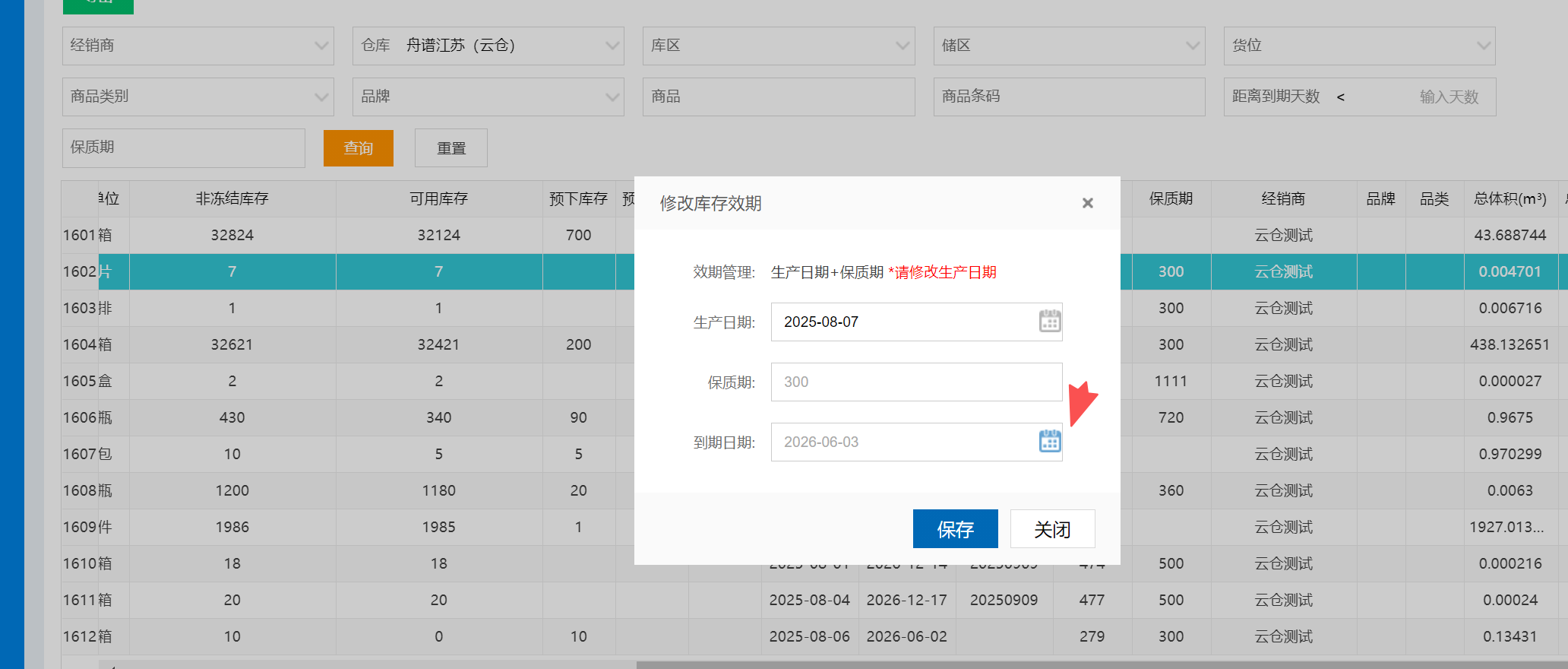The height and width of the screenshot is (669, 1568).
Task: Open the 仓库 dropdown showing 舟谱江苏
Action: (x=488, y=46)
